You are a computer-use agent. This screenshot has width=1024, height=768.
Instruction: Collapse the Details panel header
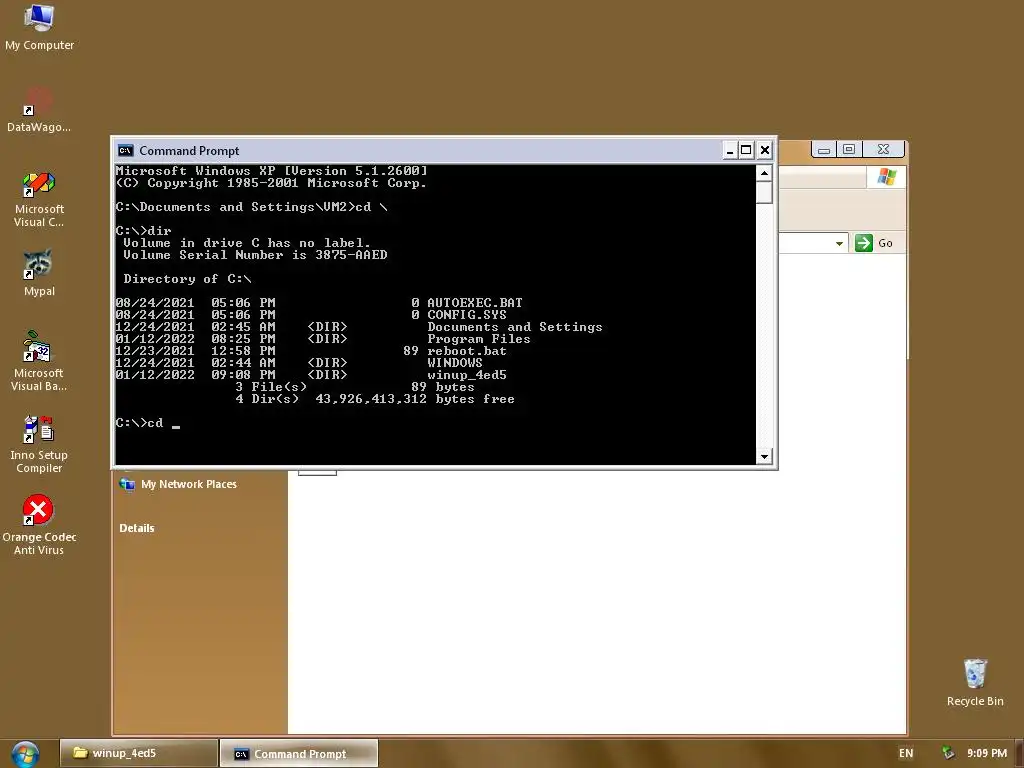click(136, 528)
